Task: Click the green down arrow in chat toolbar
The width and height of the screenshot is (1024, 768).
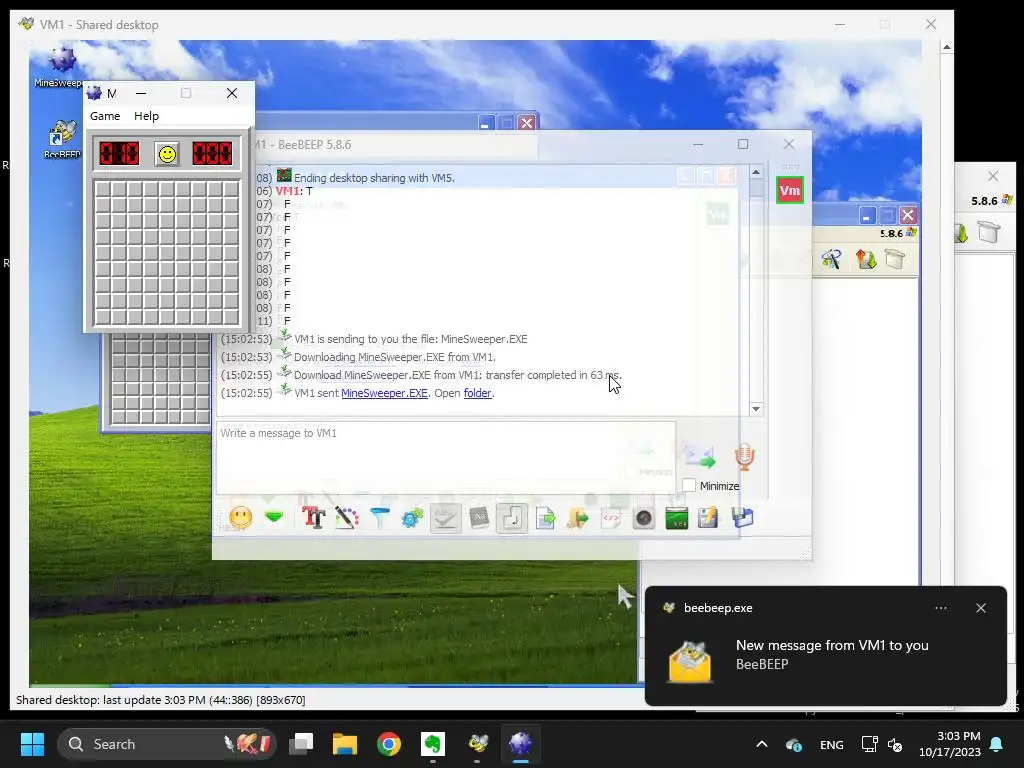Action: (x=274, y=518)
